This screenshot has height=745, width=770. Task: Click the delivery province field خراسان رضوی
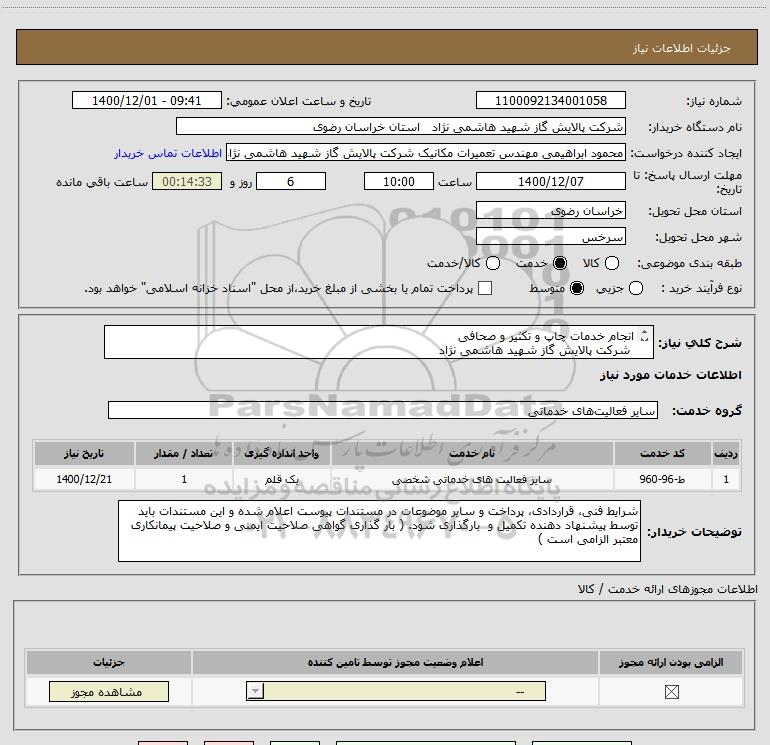coord(550,211)
